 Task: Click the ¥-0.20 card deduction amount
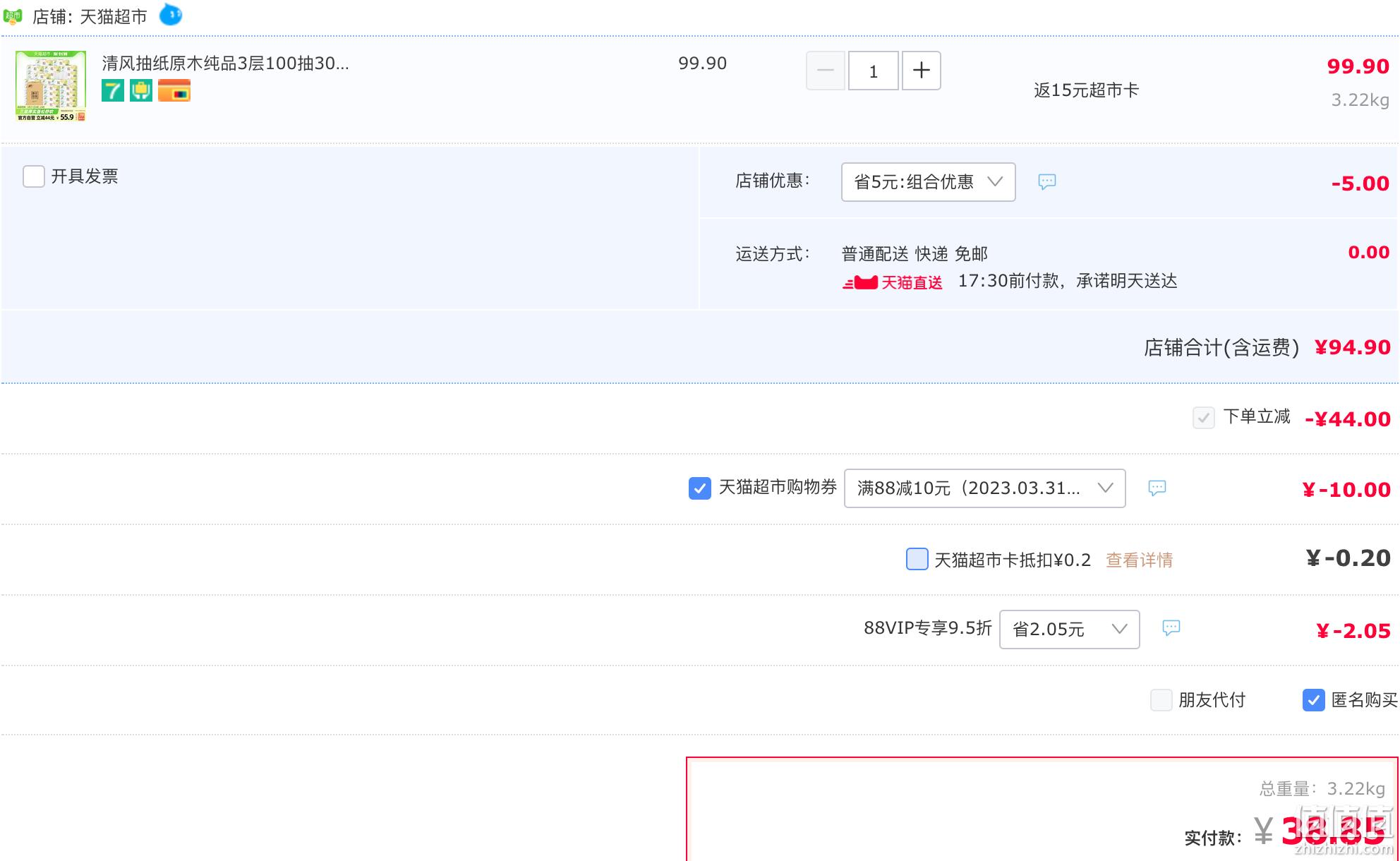[1348, 558]
